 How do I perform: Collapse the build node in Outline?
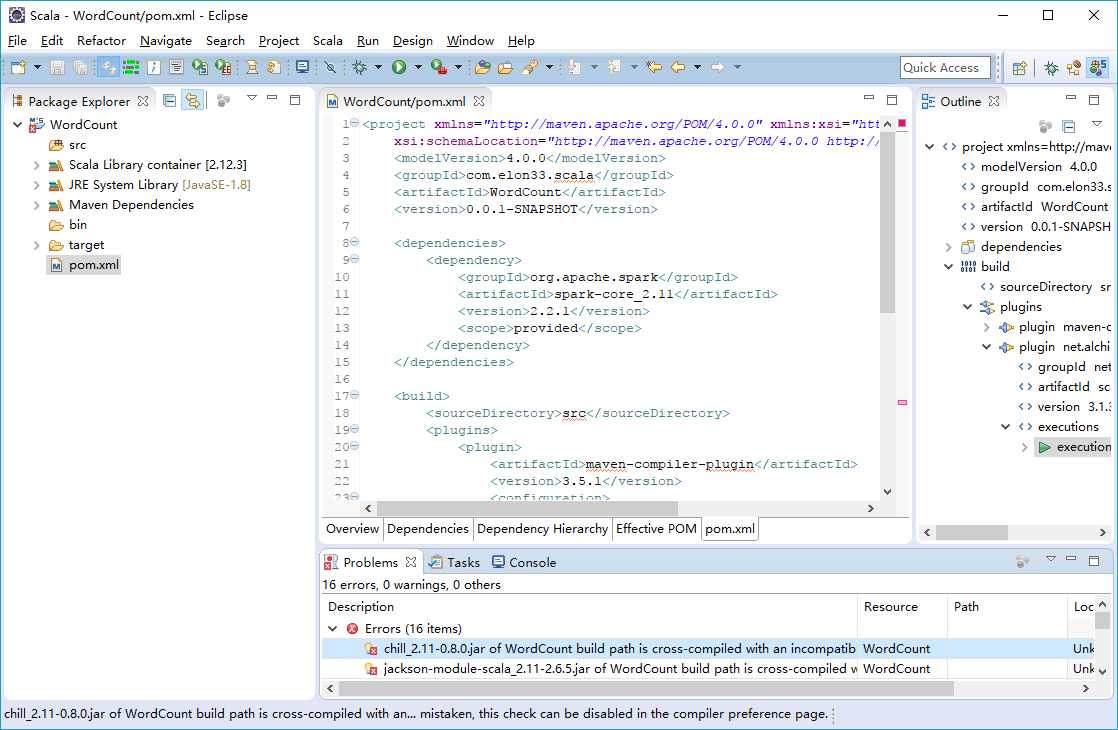click(948, 267)
